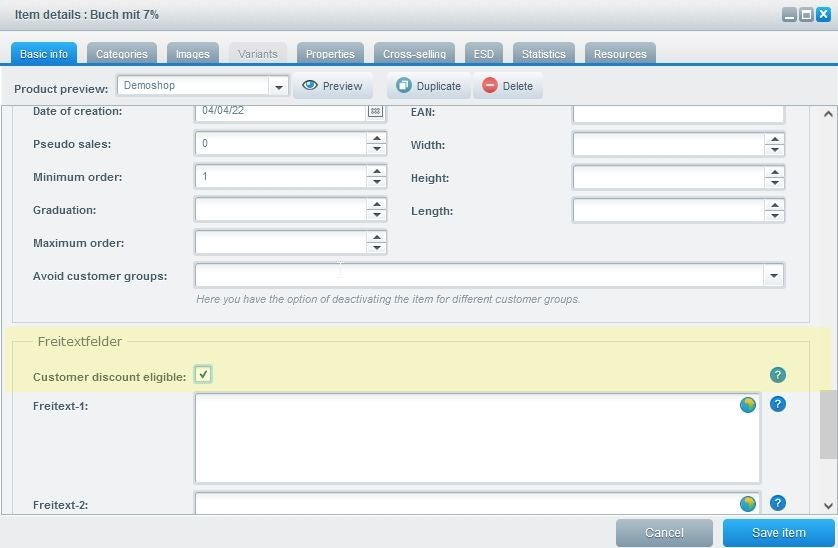Open help for Customer discount eligible

[x=778, y=375]
